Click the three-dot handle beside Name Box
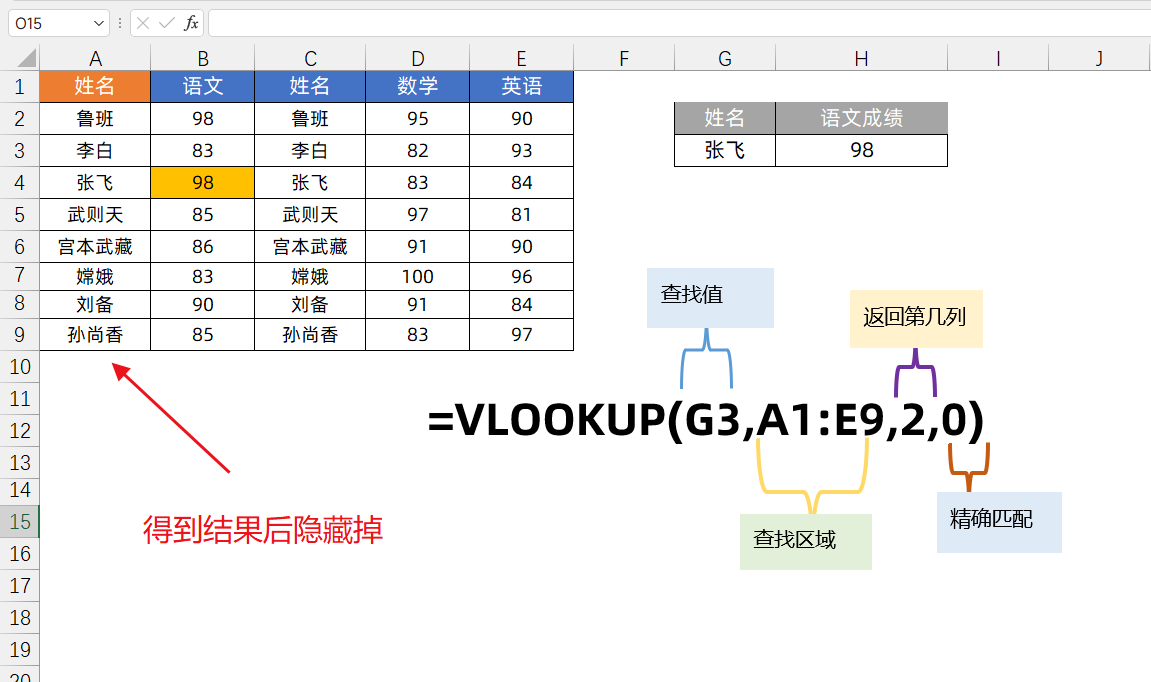This screenshot has height=682, width=1151. (120, 23)
